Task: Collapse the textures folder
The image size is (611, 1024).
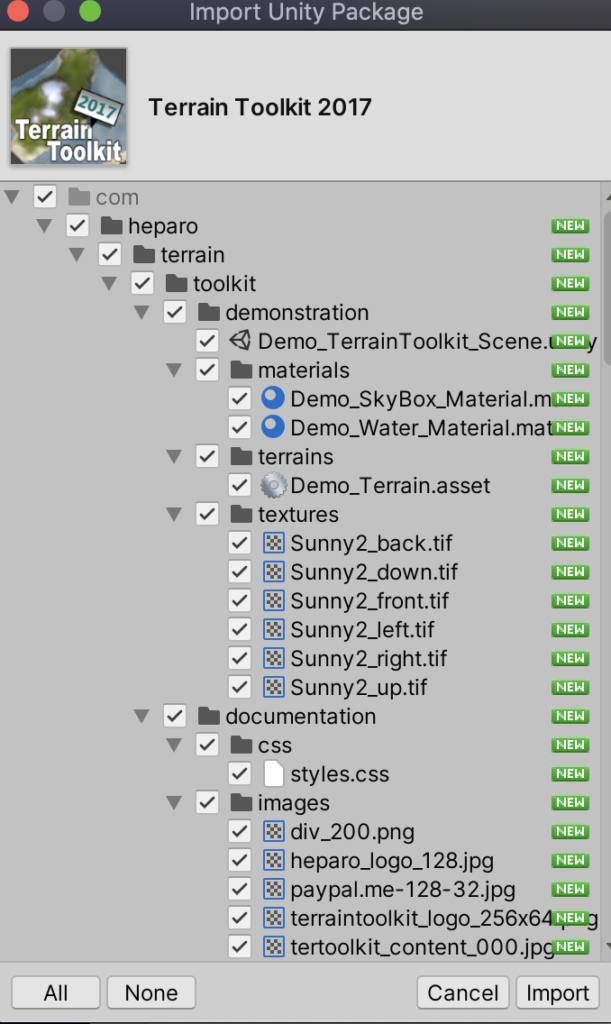Action: pos(174,515)
